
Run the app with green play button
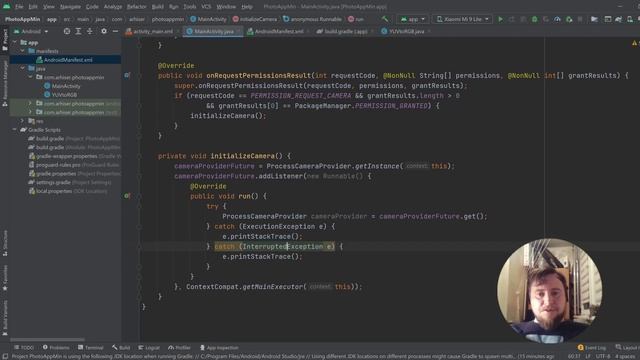(x=500, y=19)
